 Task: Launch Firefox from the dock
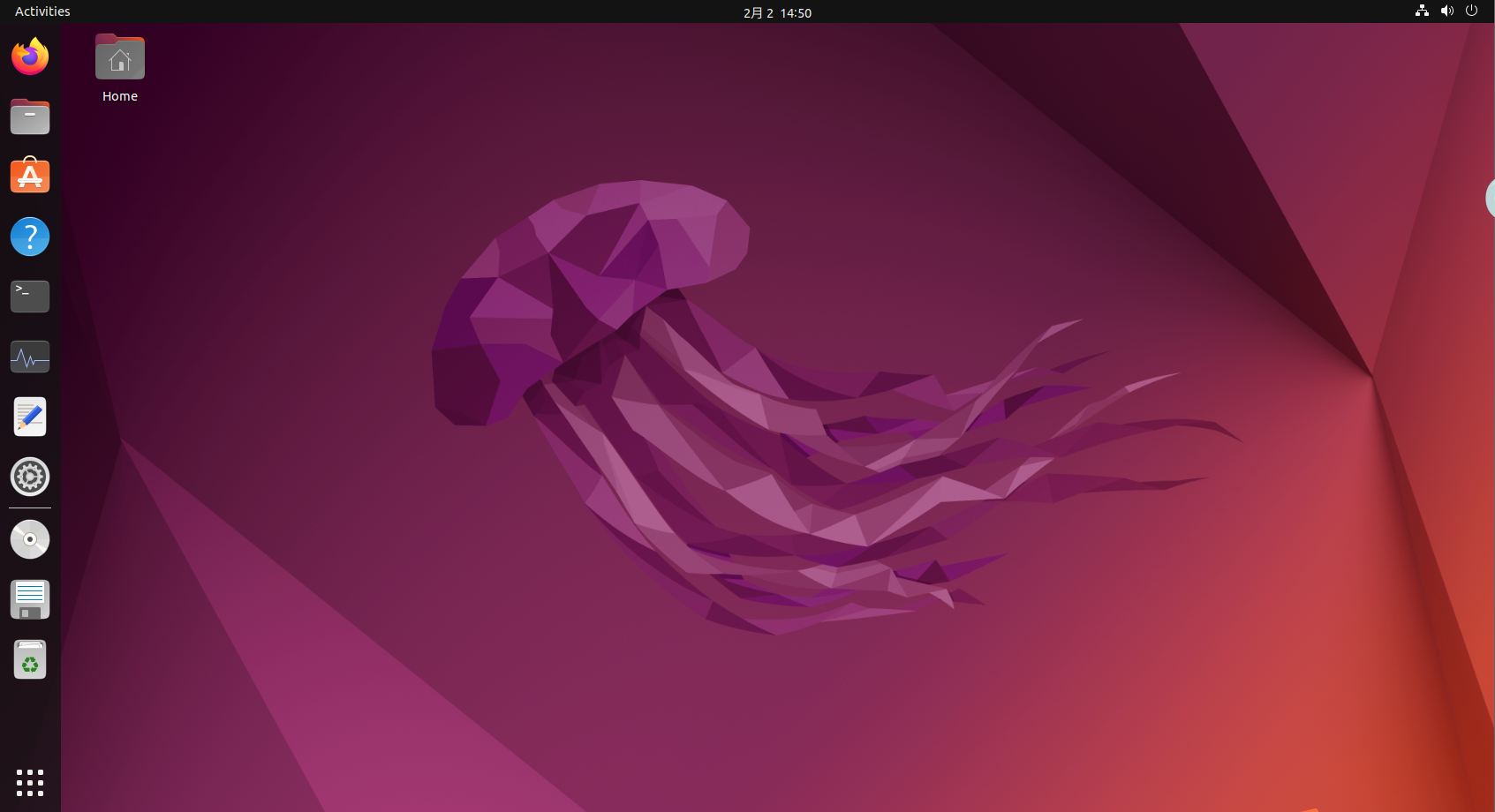[30, 56]
